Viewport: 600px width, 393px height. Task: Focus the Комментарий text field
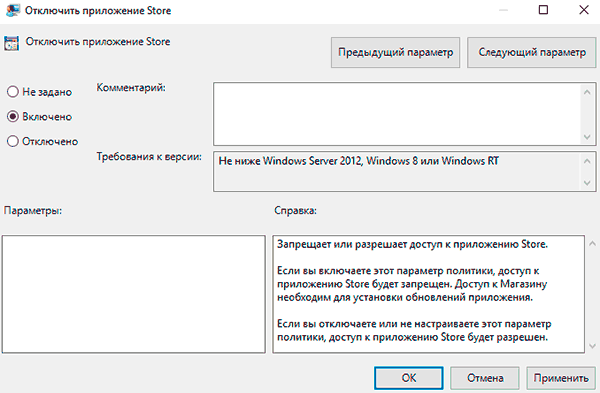(x=397, y=114)
